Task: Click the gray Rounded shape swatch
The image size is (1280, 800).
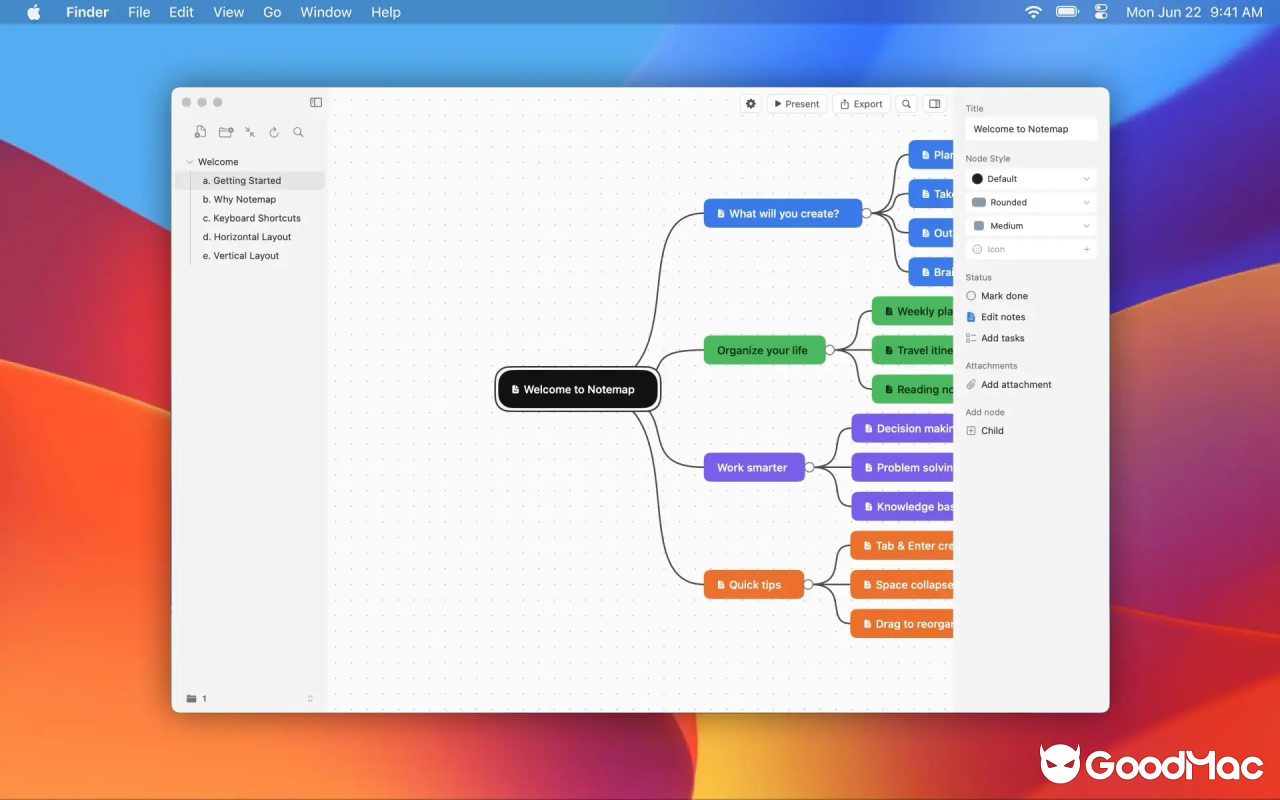Action: tap(979, 202)
